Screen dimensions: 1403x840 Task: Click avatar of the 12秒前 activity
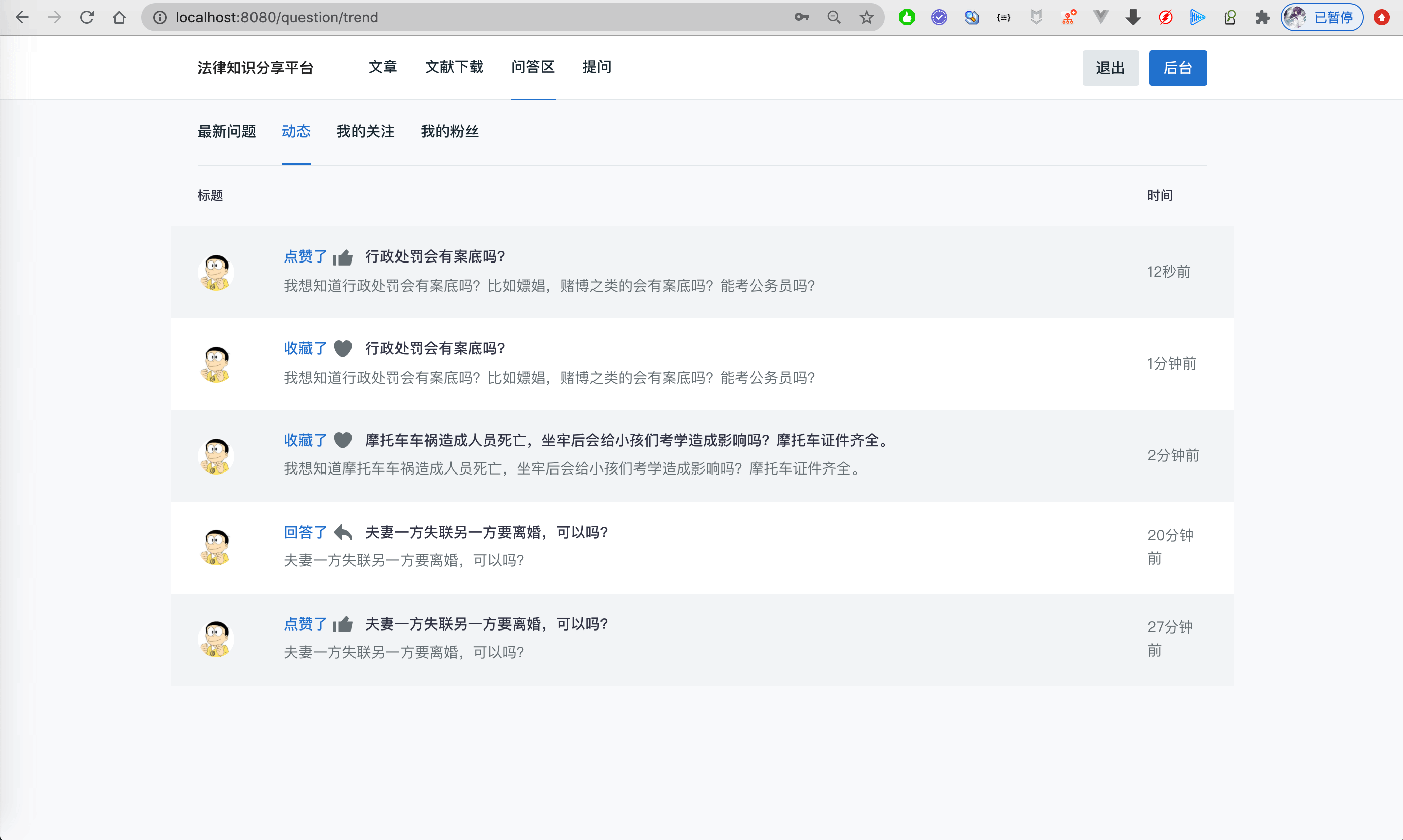coord(216,272)
